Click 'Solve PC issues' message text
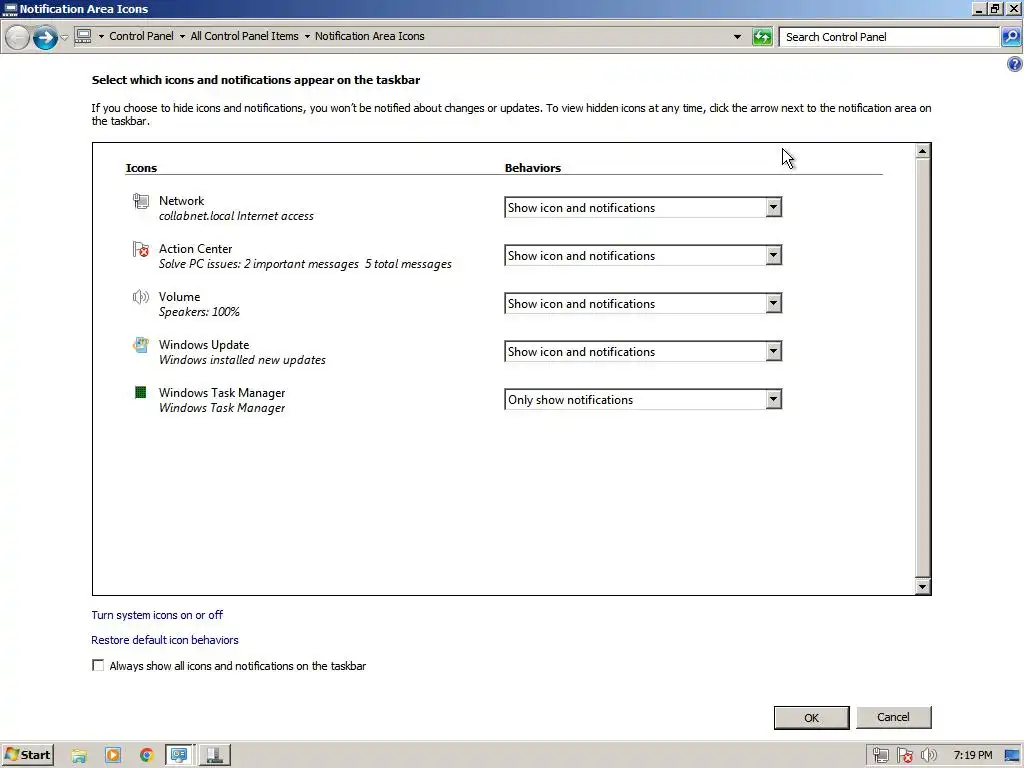This screenshot has width=1024, height=768. pos(305,264)
